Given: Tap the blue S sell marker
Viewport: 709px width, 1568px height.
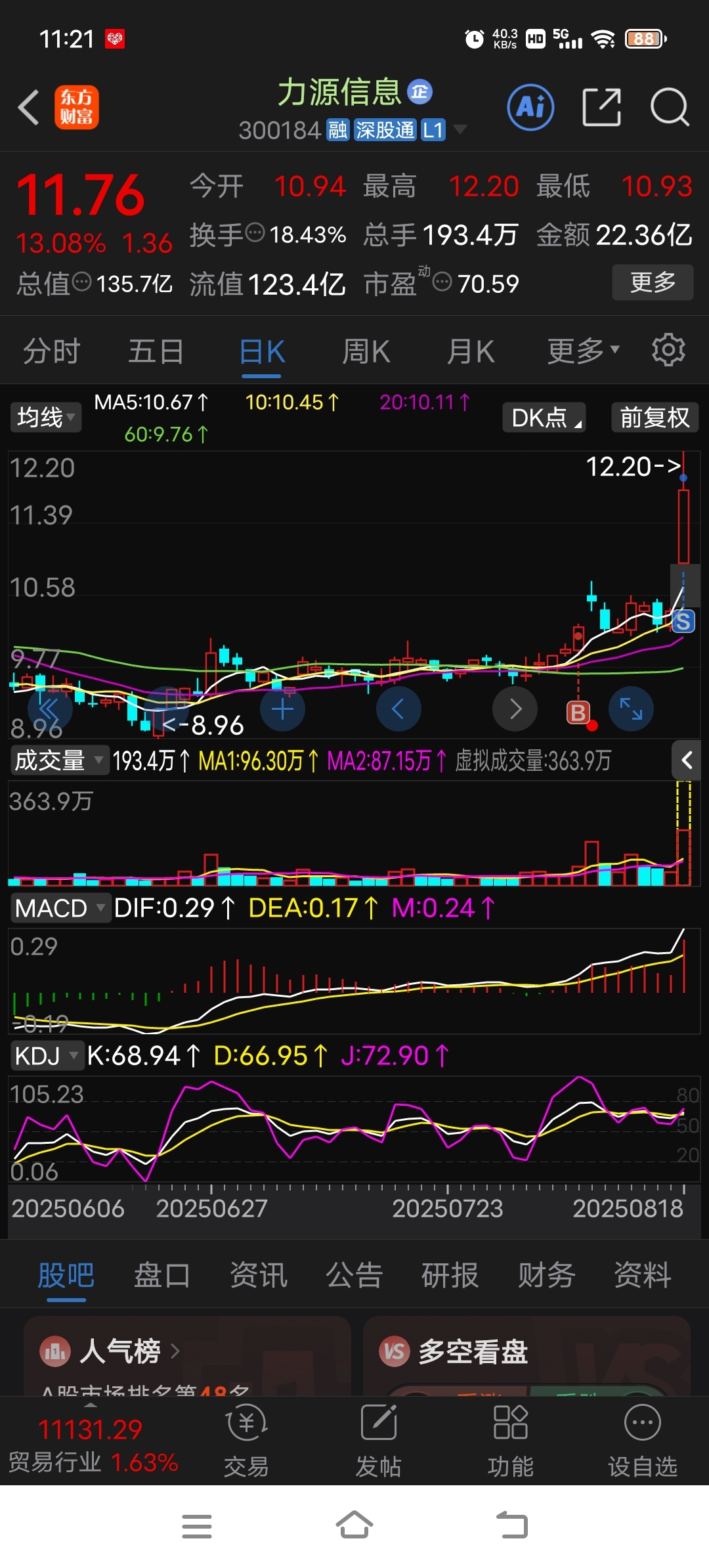Looking at the screenshot, I should tap(683, 621).
